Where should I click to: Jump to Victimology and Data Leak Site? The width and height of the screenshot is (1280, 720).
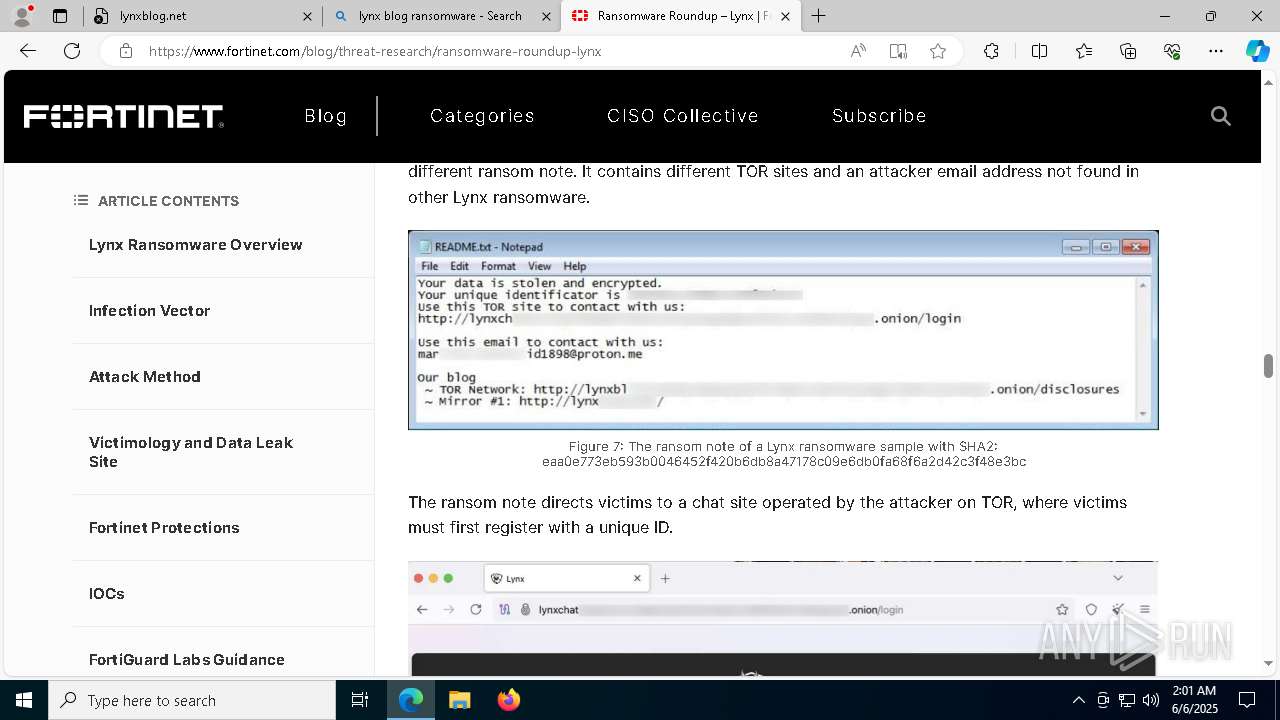(191, 452)
